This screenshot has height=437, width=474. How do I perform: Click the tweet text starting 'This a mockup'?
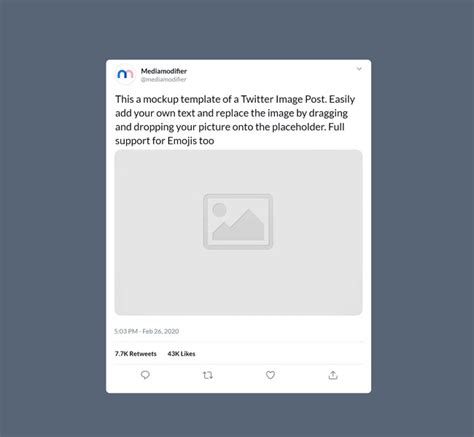(235, 120)
